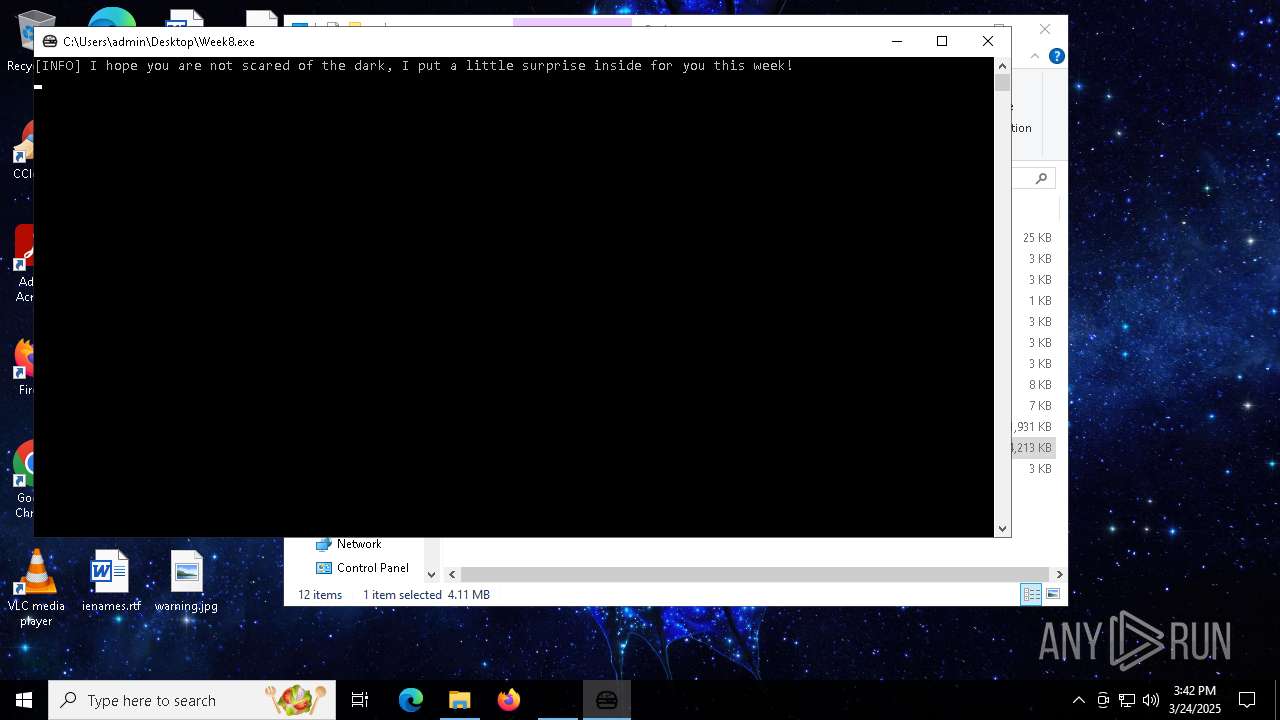This screenshot has height=720, width=1280.
Task: Open the notification center icon
Action: click(1247, 700)
